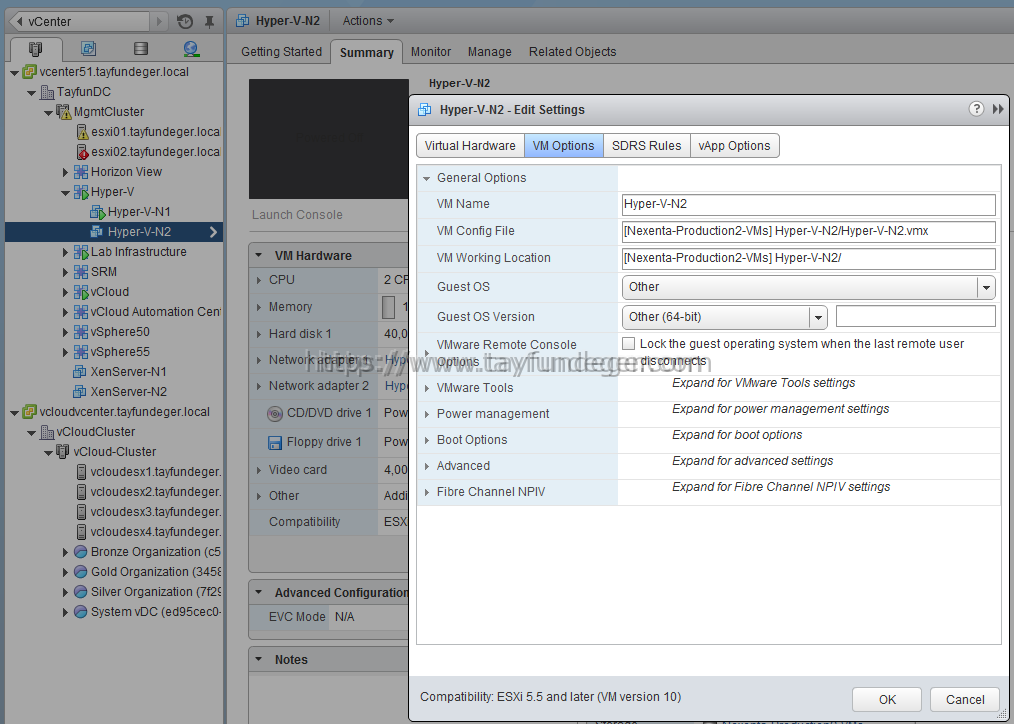
Task: Click the CD/DVD drive 1 row
Action: point(329,413)
